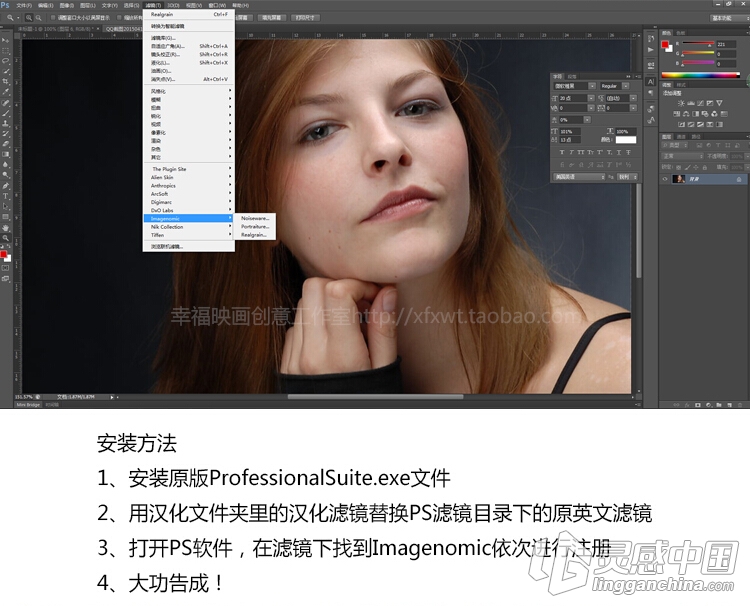The image size is (750, 606).
Task: Open the Character panel dock icon
Action: [x=651, y=82]
